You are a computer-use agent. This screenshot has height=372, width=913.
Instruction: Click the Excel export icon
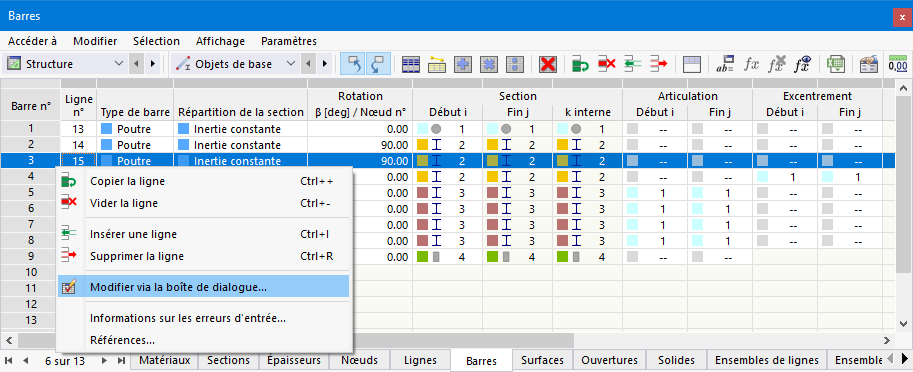[x=836, y=64]
